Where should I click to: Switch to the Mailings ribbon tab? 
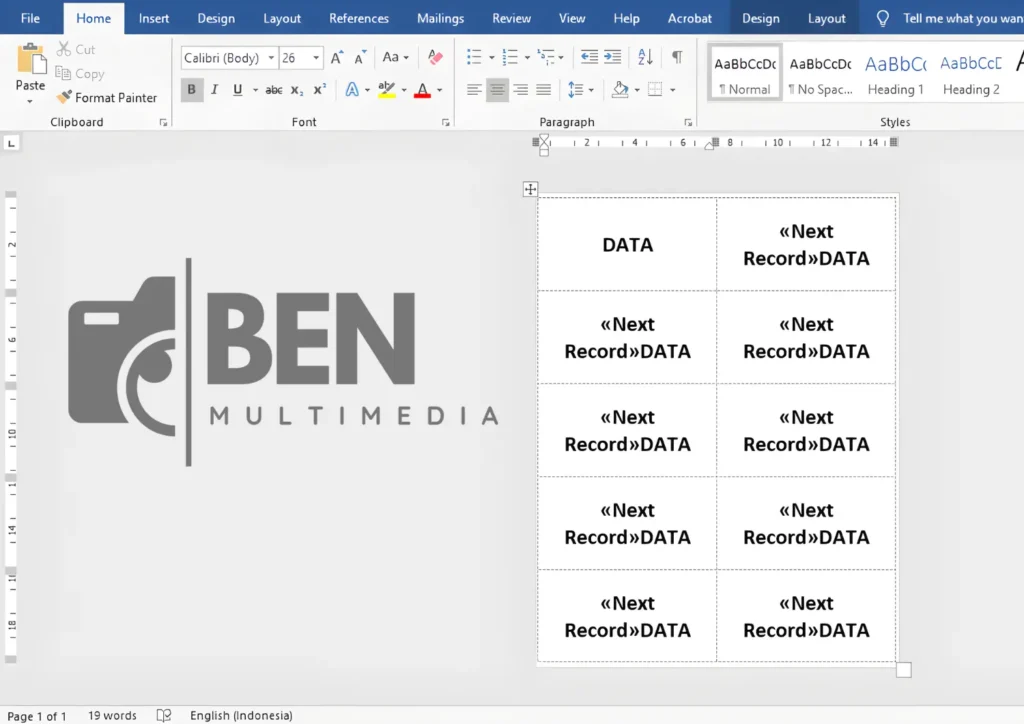(x=440, y=17)
